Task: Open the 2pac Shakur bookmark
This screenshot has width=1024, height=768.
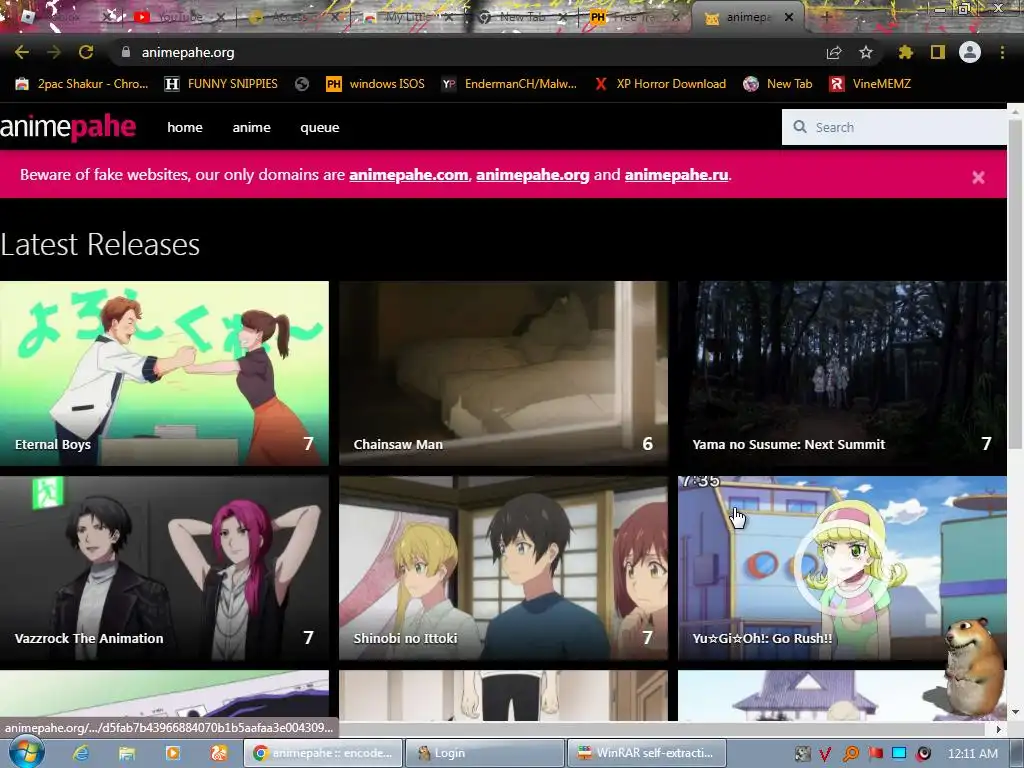Action: click(82, 84)
